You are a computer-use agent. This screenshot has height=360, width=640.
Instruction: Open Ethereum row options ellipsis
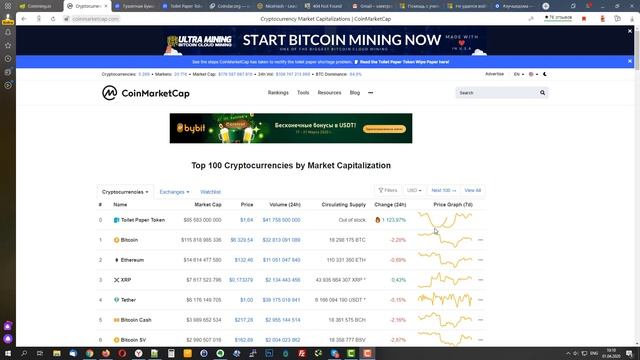[x=480, y=260]
